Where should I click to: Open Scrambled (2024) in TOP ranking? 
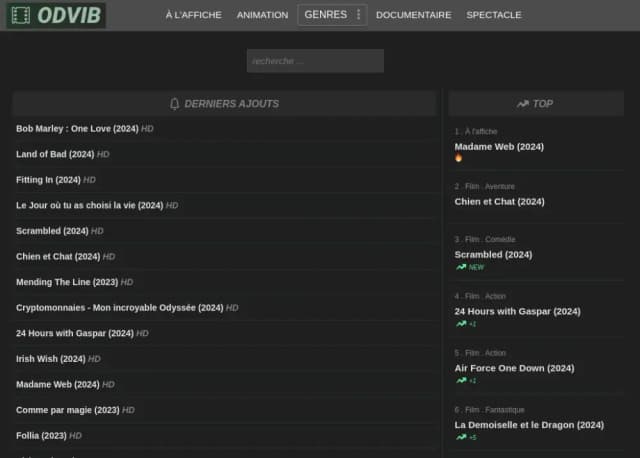point(493,255)
